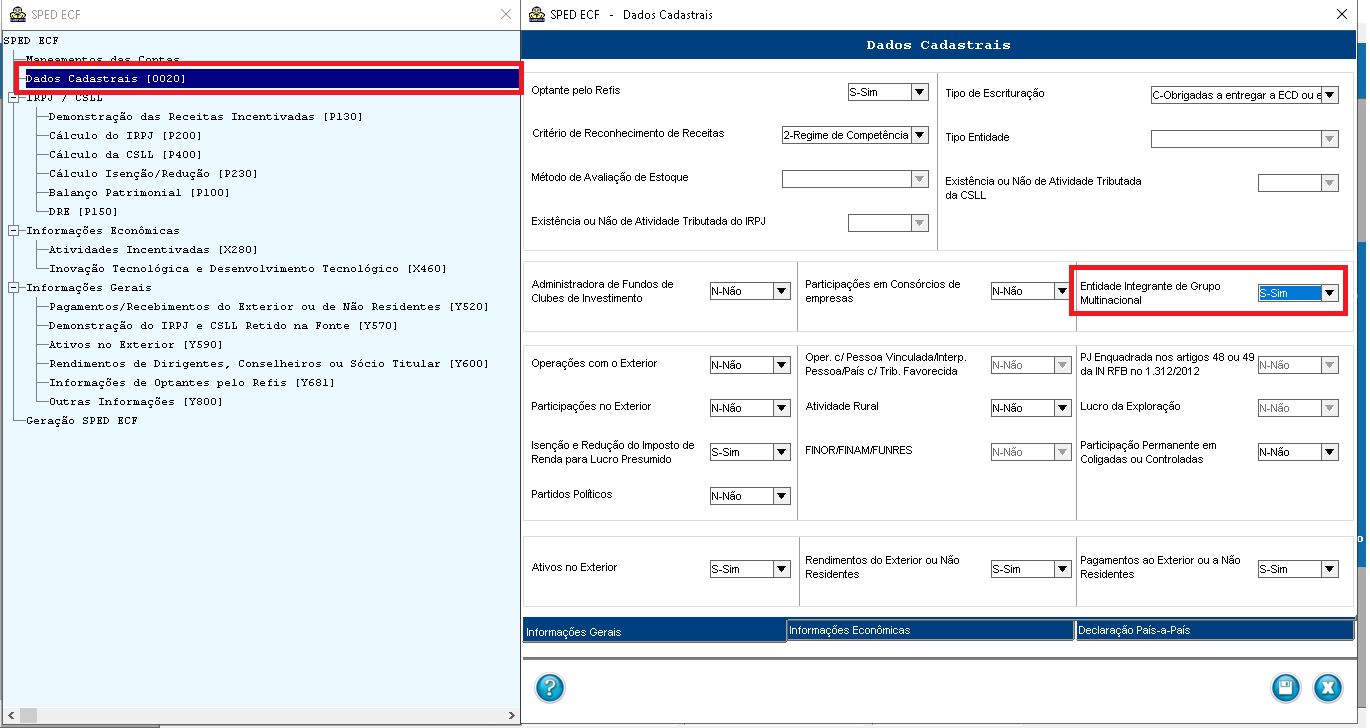Collapse the Informações Gerais tree node
Image resolution: width=1370 pixels, height=728 pixels.
tap(13, 288)
